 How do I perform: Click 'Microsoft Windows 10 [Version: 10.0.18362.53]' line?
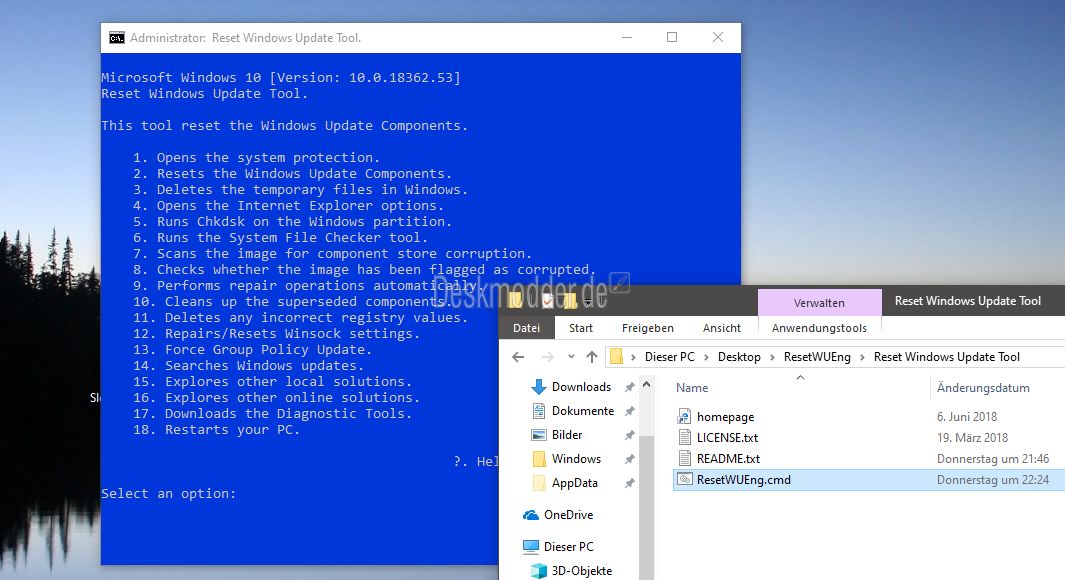[281, 77]
